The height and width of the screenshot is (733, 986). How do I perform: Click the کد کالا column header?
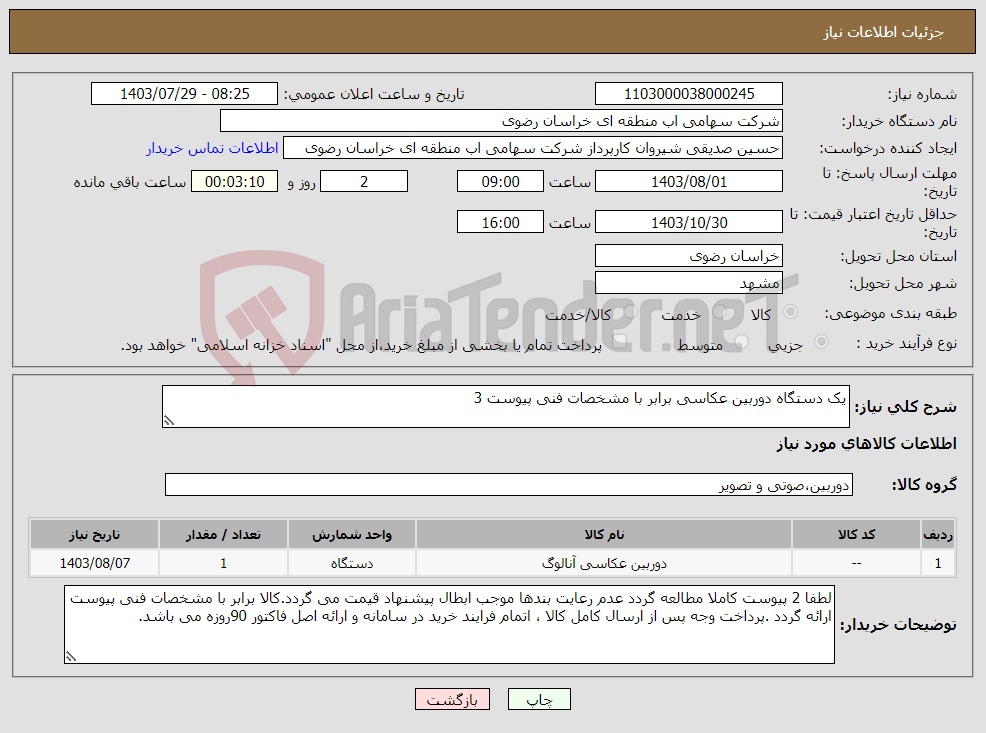click(856, 534)
